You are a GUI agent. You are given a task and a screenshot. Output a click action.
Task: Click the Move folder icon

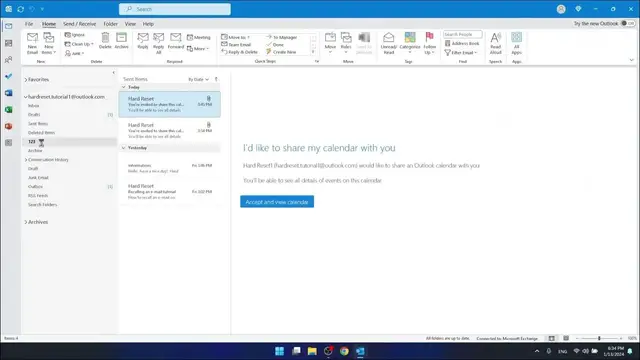330,38
